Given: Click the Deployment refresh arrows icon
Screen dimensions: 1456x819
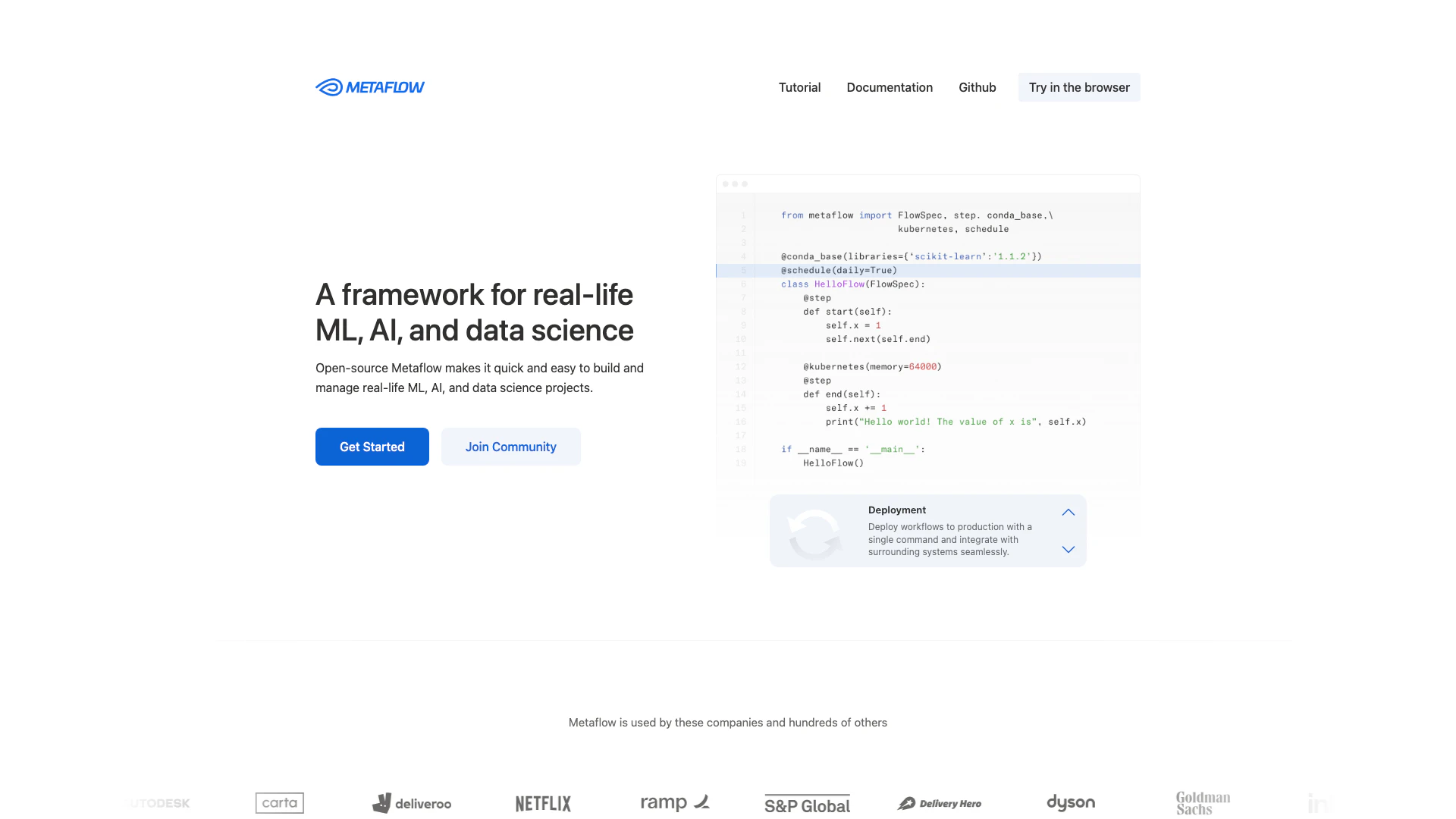Looking at the screenshot, I should click(x=814, y=533).
